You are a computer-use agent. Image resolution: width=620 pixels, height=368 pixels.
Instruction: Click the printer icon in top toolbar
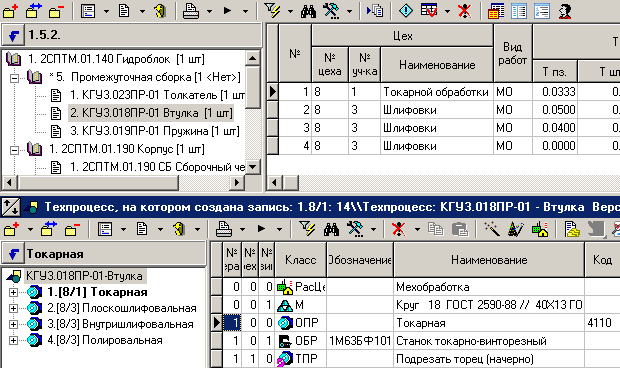191,11
